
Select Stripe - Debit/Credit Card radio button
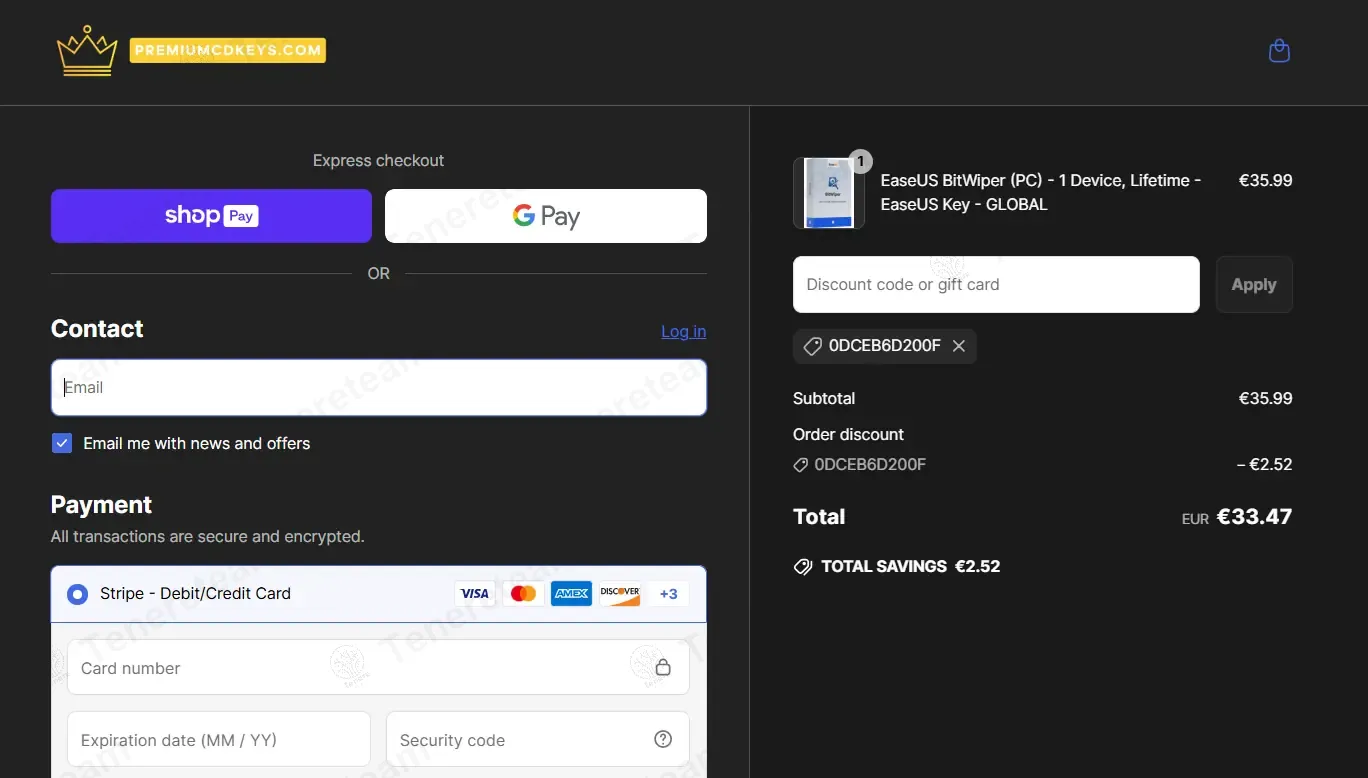77,595
